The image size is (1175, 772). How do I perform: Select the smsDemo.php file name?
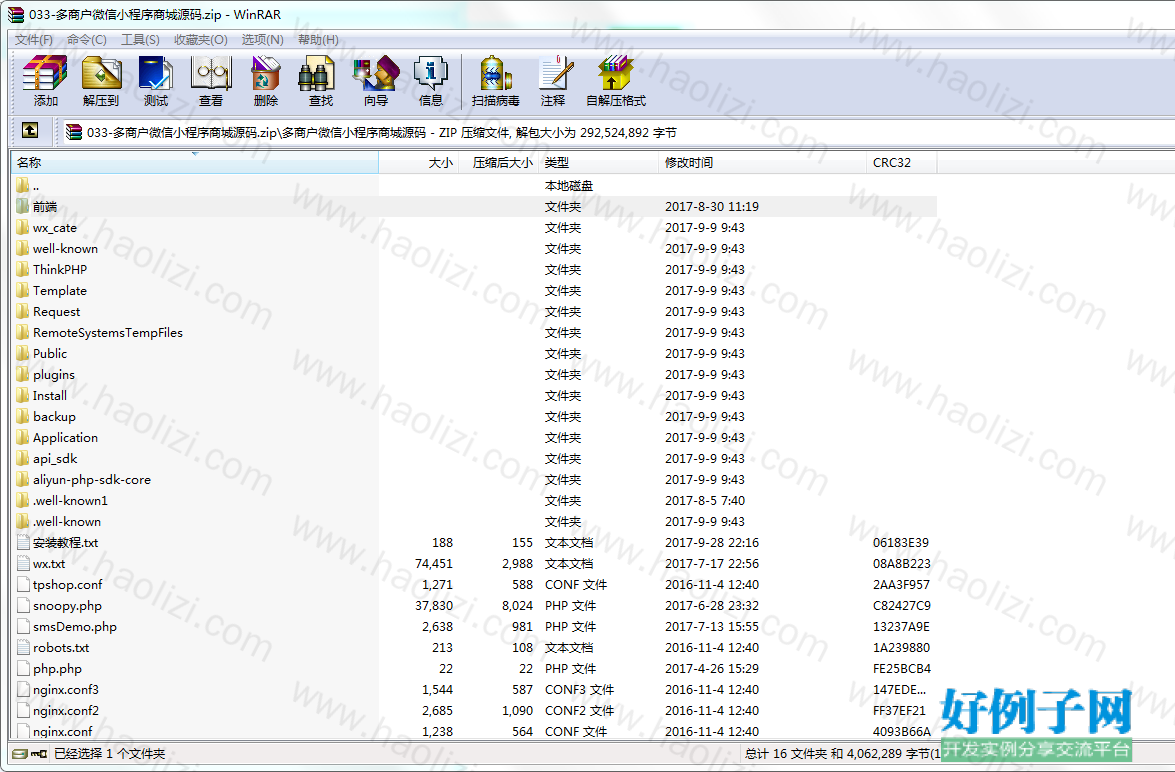tap(75, 626)
